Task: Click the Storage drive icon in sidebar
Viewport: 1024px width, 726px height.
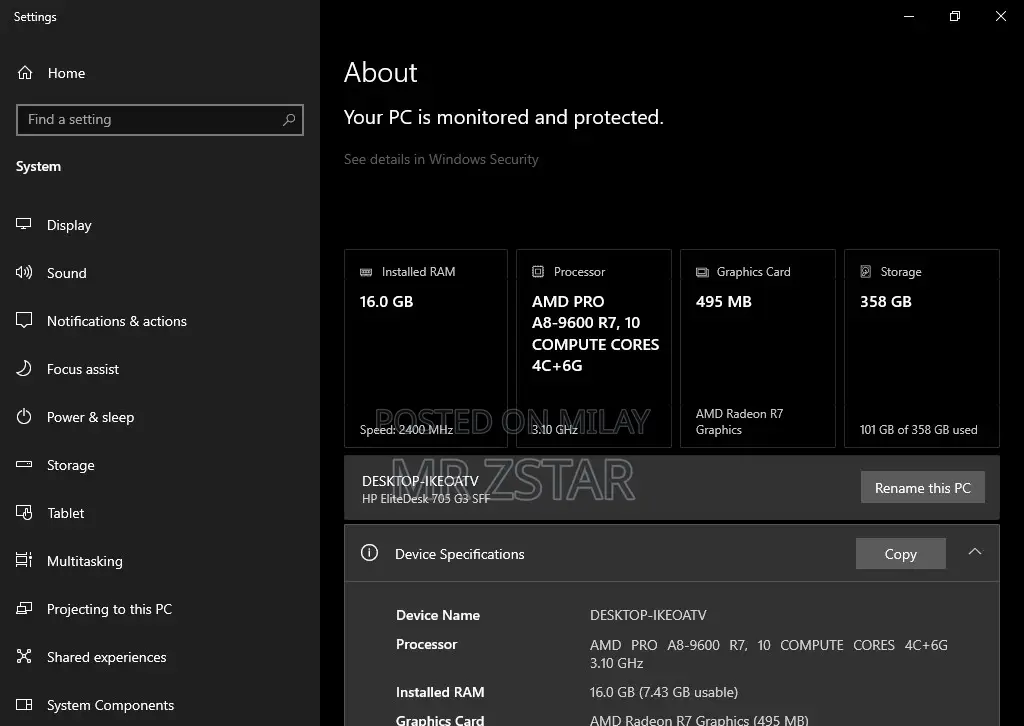Action: point(25,465)
